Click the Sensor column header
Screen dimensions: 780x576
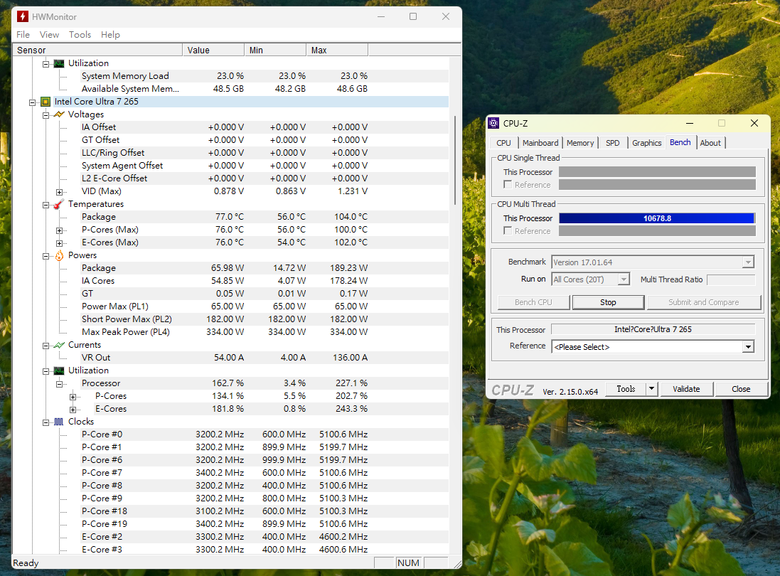pyautogui.click(x=98, y=50)
